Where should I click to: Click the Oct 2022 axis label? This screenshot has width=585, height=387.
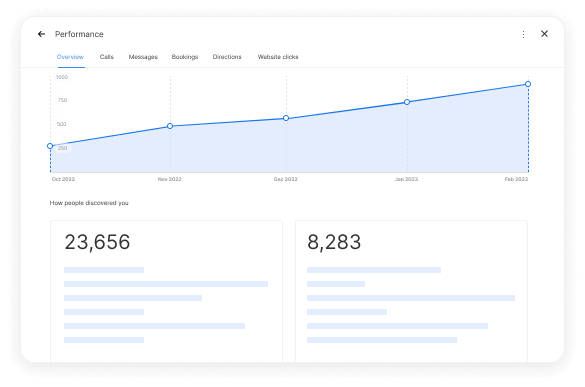(x=63, y=179)
